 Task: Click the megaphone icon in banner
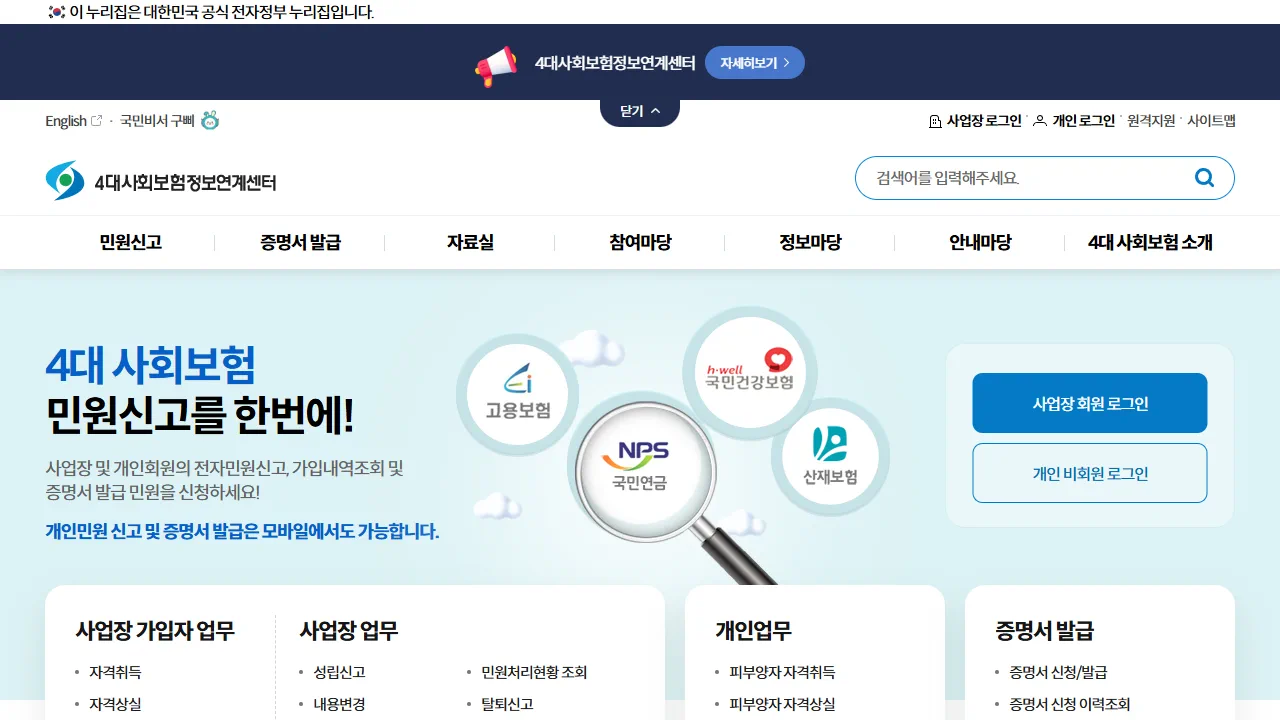point(496,66)
